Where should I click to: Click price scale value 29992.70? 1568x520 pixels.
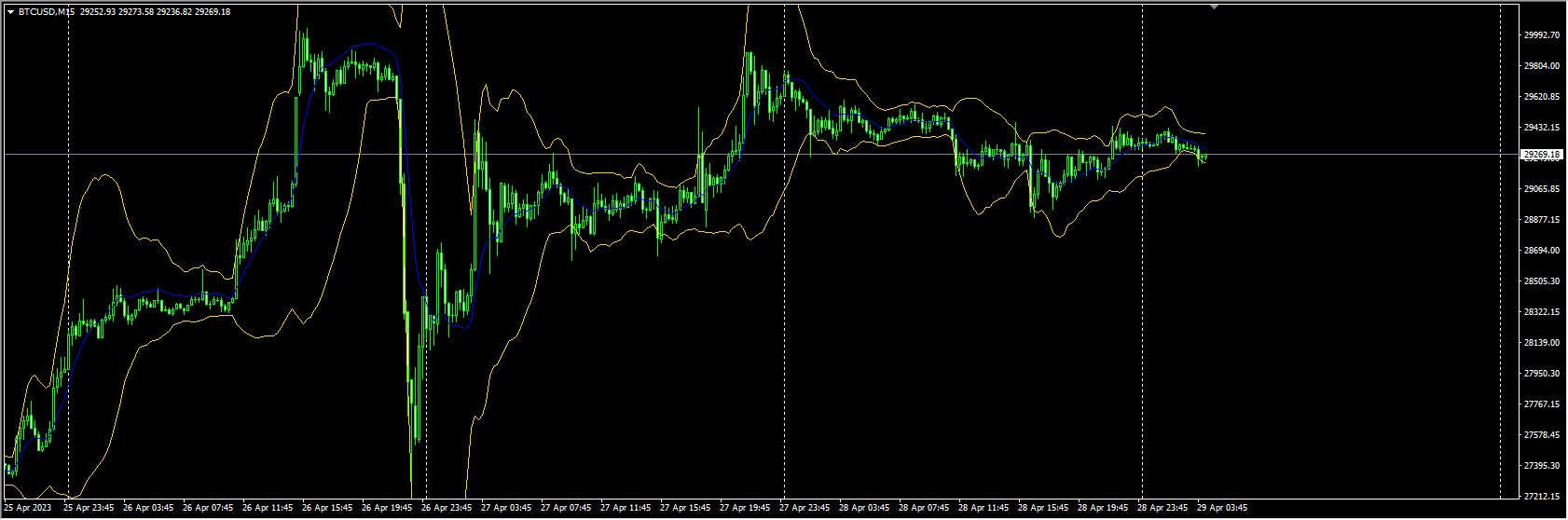pos(1542,35)
